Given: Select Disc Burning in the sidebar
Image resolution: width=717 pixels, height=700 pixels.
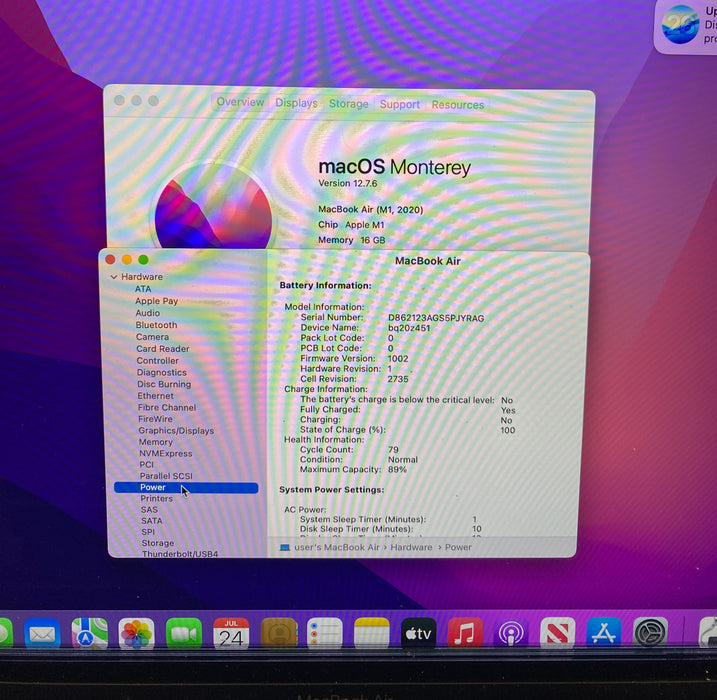Looking at the screenshot, I should (x=164, y=384).
